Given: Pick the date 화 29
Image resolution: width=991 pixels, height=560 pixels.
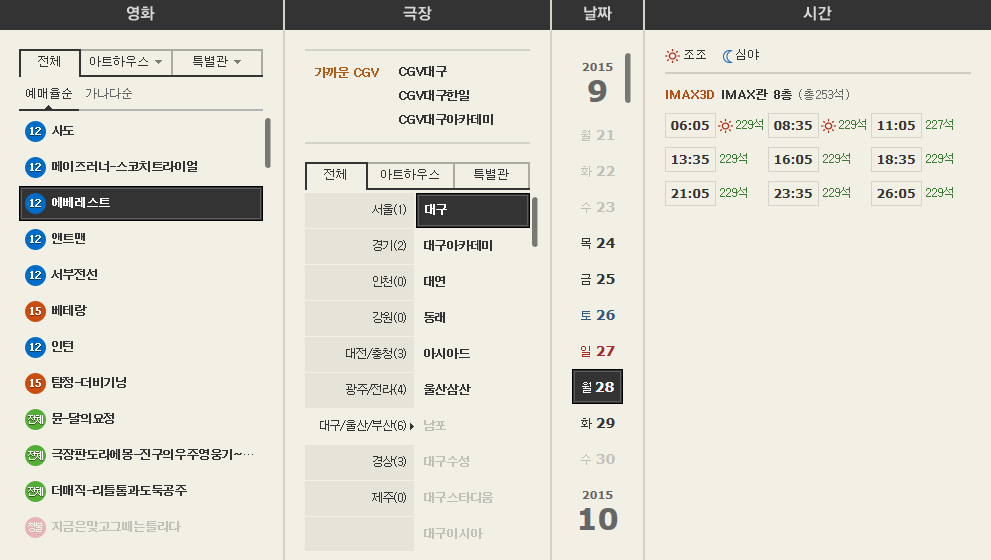Looking at the screenshot, I should (597, 423).
